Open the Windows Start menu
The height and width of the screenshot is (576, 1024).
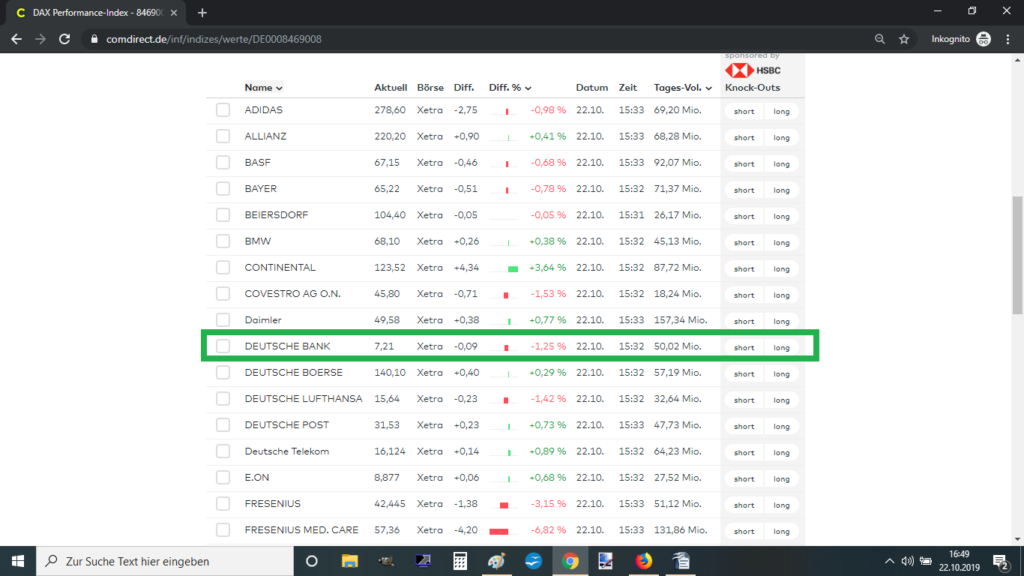coord(18,561)
